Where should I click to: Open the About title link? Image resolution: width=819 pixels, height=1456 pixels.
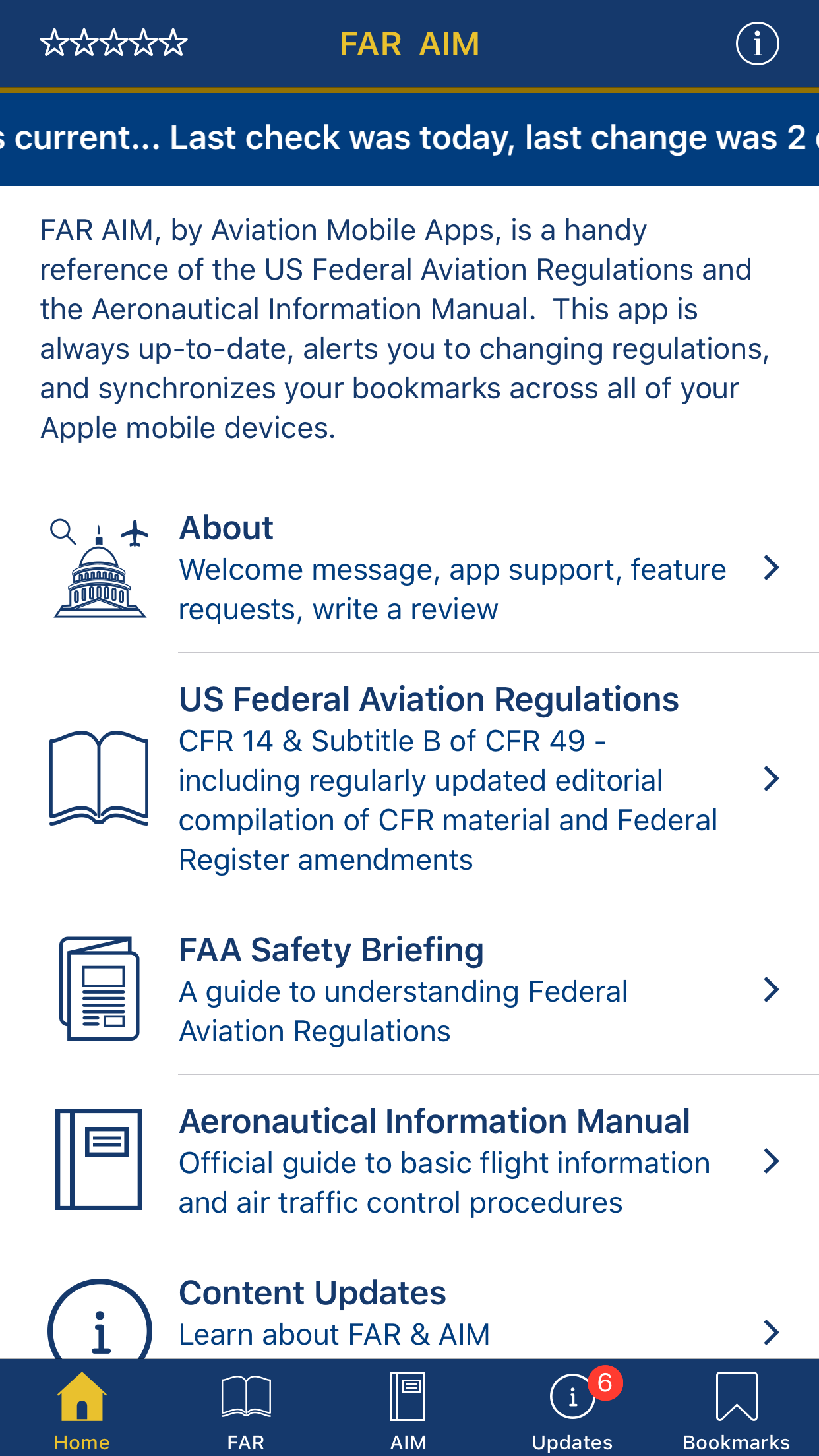tap(226, 528)
